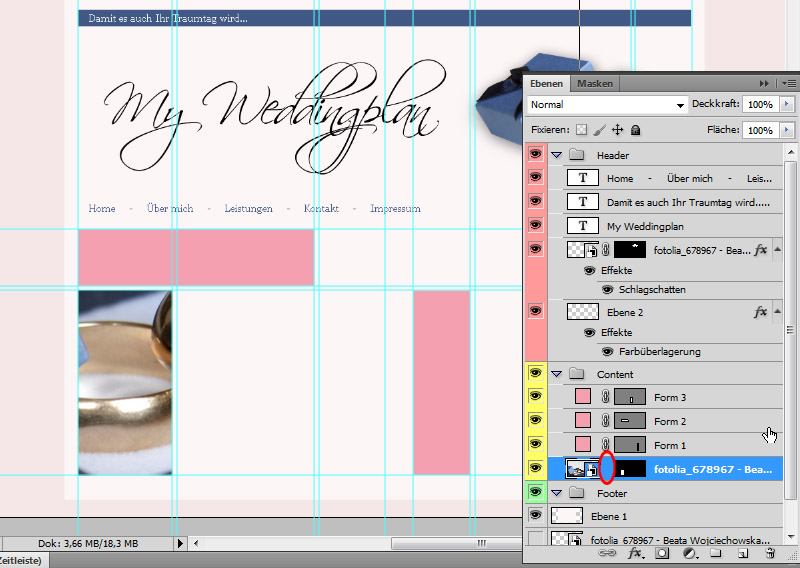The width and height of the screenshot is (800, 568).
Task: Click the lock transparent pixels icon
Action: [582, 130]
